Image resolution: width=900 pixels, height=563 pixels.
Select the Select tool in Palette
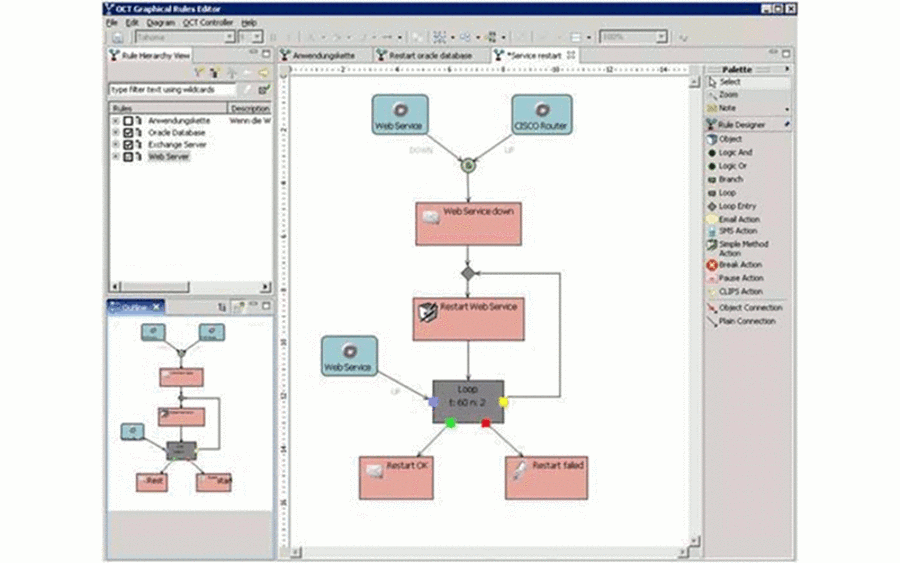(748, 82)
